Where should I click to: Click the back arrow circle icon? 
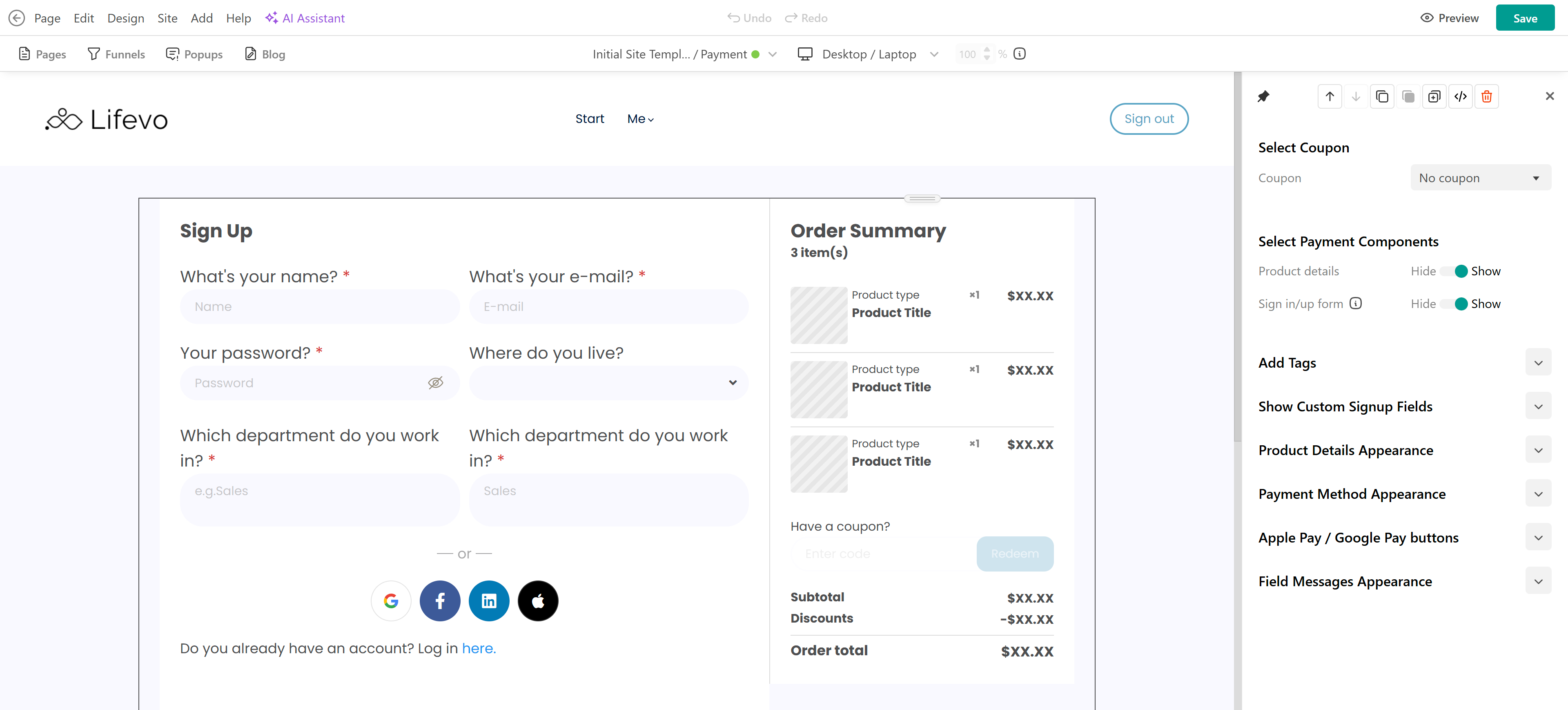click(x=16, y=18)
